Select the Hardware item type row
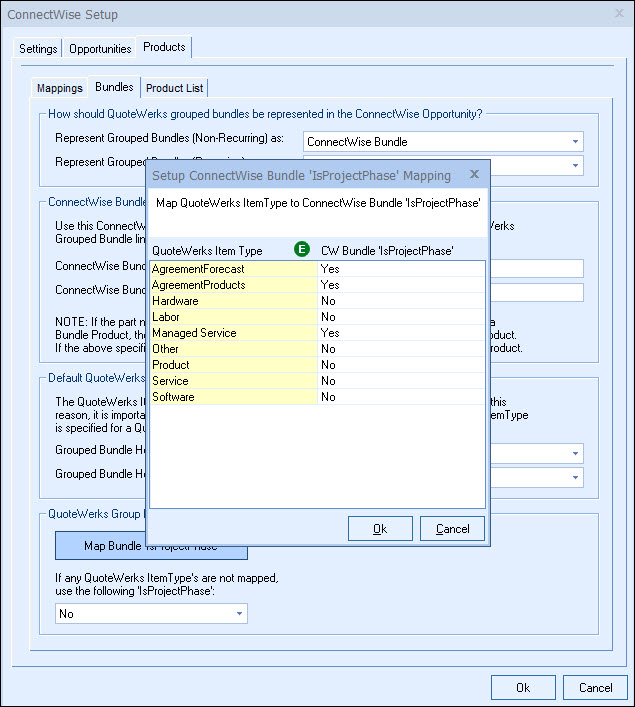The height and width of the screenshot is (707, 635). 234,301
